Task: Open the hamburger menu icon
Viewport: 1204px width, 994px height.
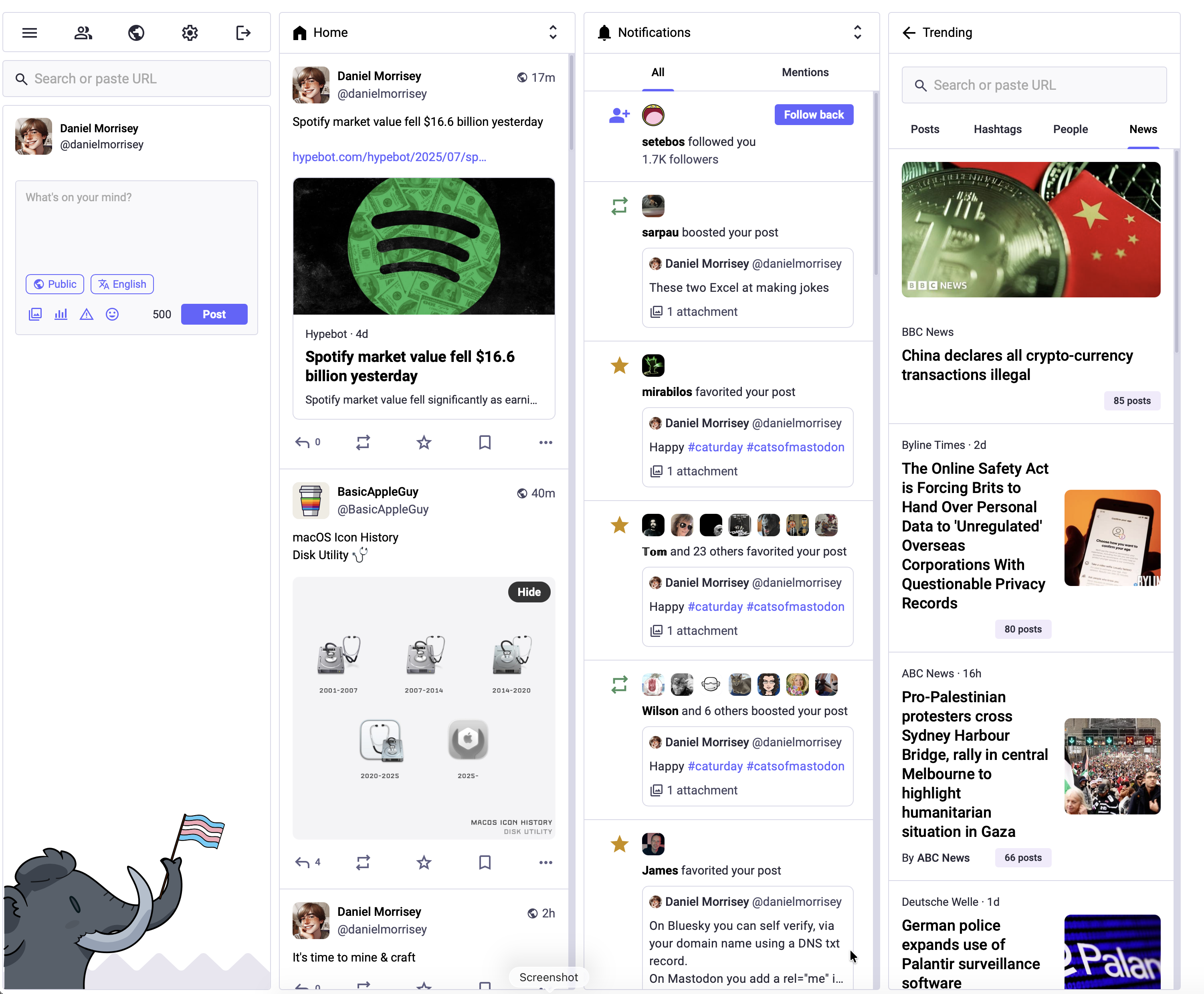Action: pos(30,32)
